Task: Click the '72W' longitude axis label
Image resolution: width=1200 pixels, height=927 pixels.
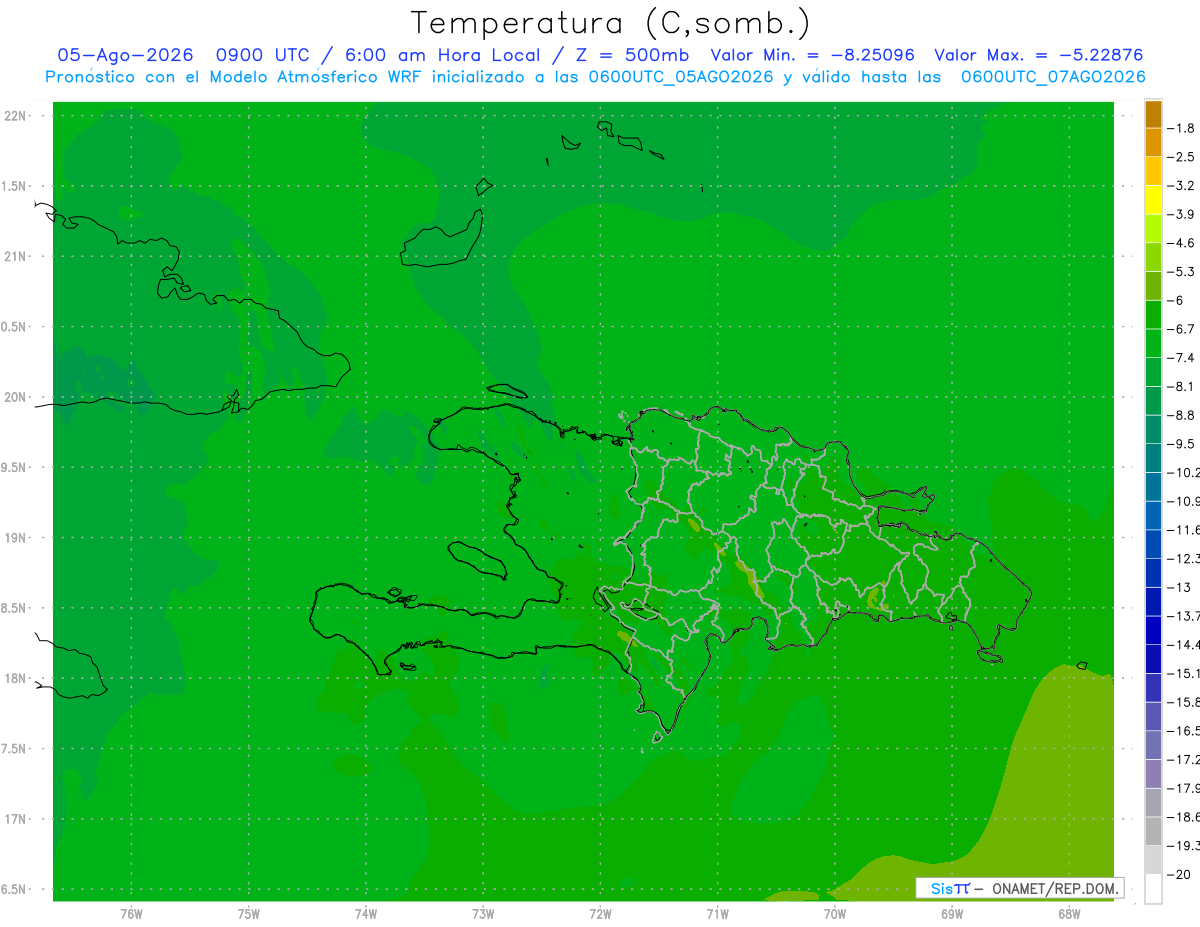Action: click(600, 913)
